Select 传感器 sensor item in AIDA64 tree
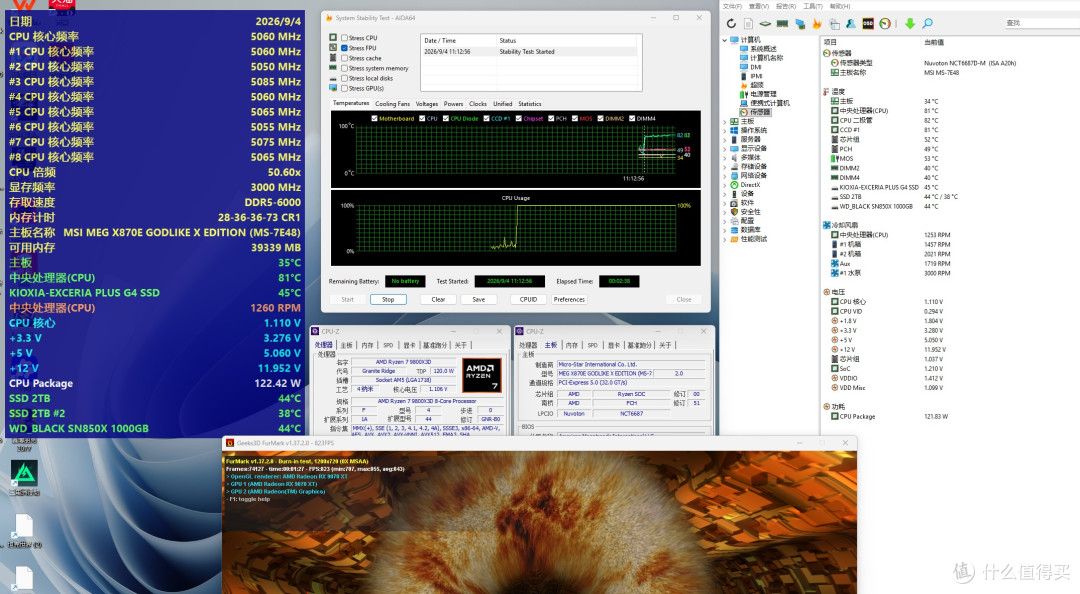1080x594 pixels. (x=760, y=112)
